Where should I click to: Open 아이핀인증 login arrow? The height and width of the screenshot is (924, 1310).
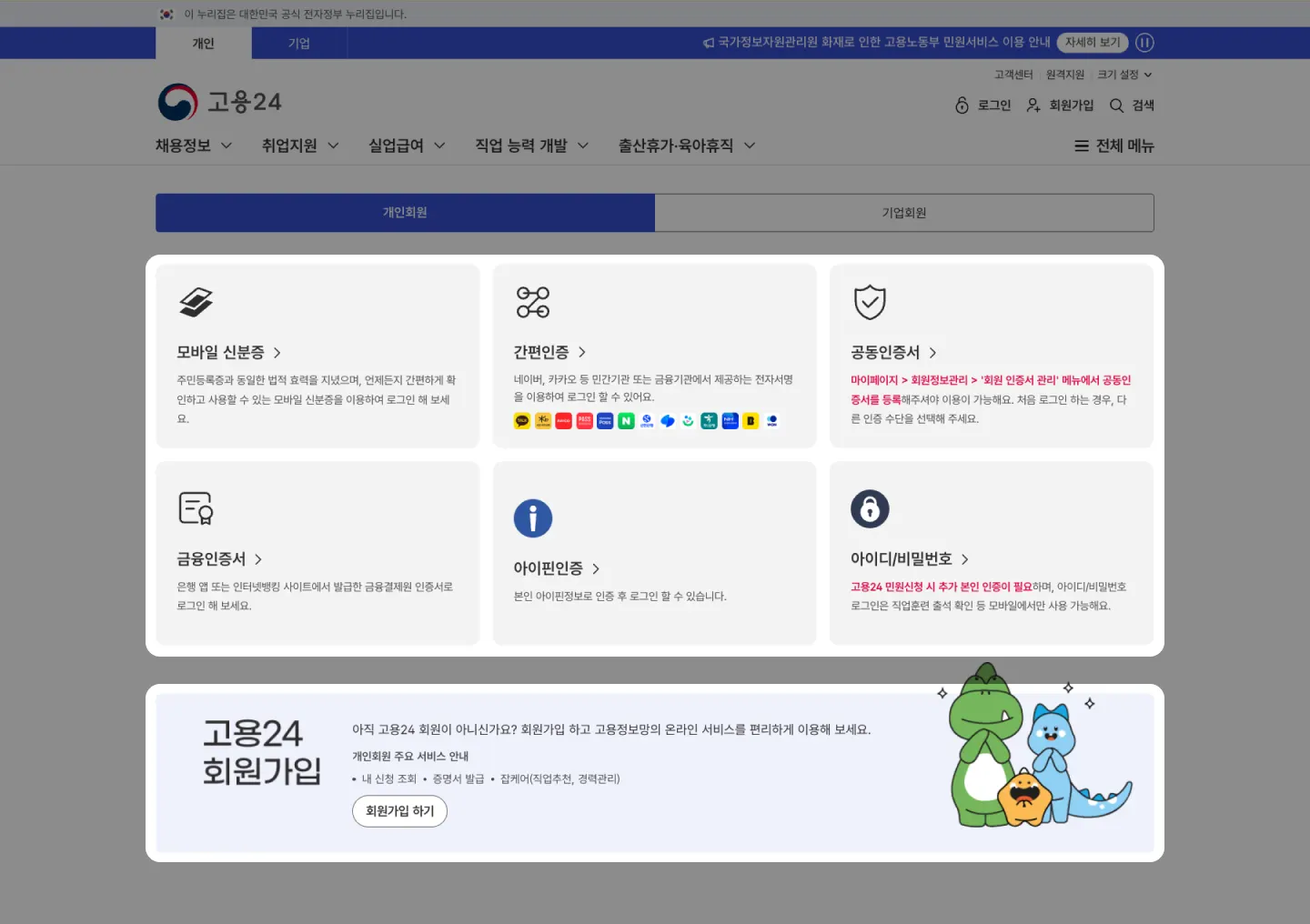[596, 568]
